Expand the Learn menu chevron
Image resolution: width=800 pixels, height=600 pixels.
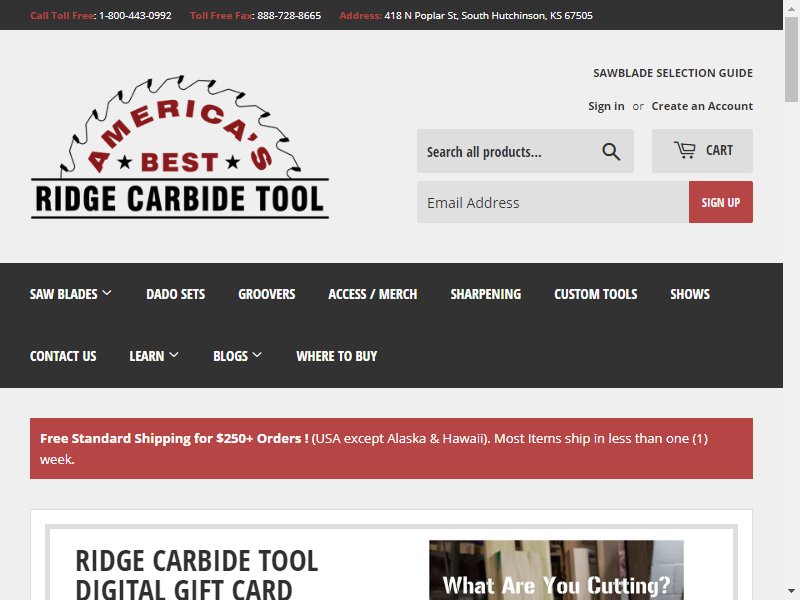[x=173, y=355]
